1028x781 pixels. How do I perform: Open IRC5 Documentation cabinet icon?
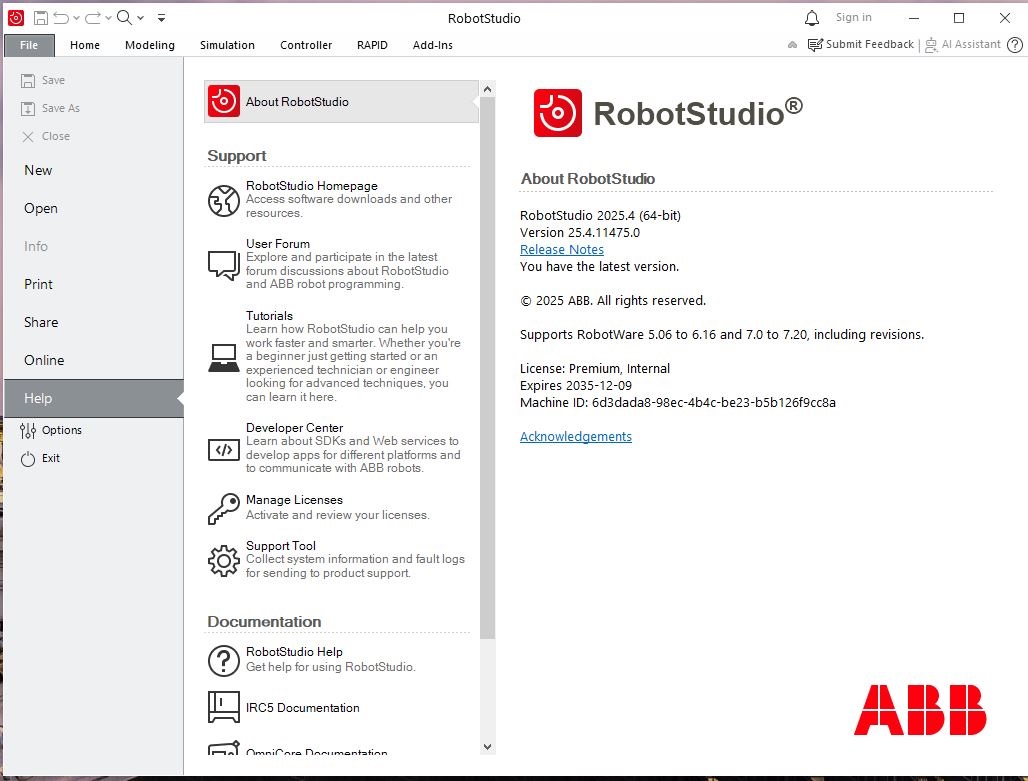224,707
